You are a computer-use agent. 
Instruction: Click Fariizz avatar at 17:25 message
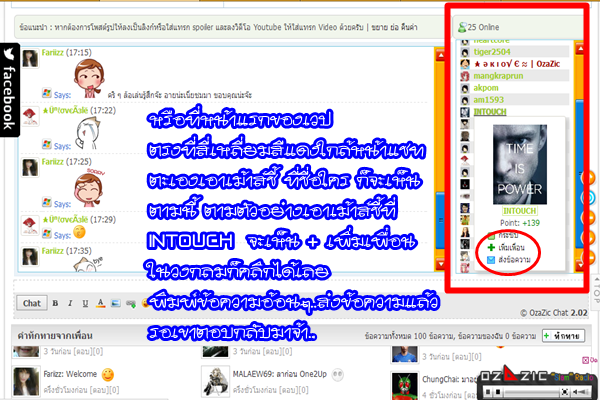tap(30, 168)
